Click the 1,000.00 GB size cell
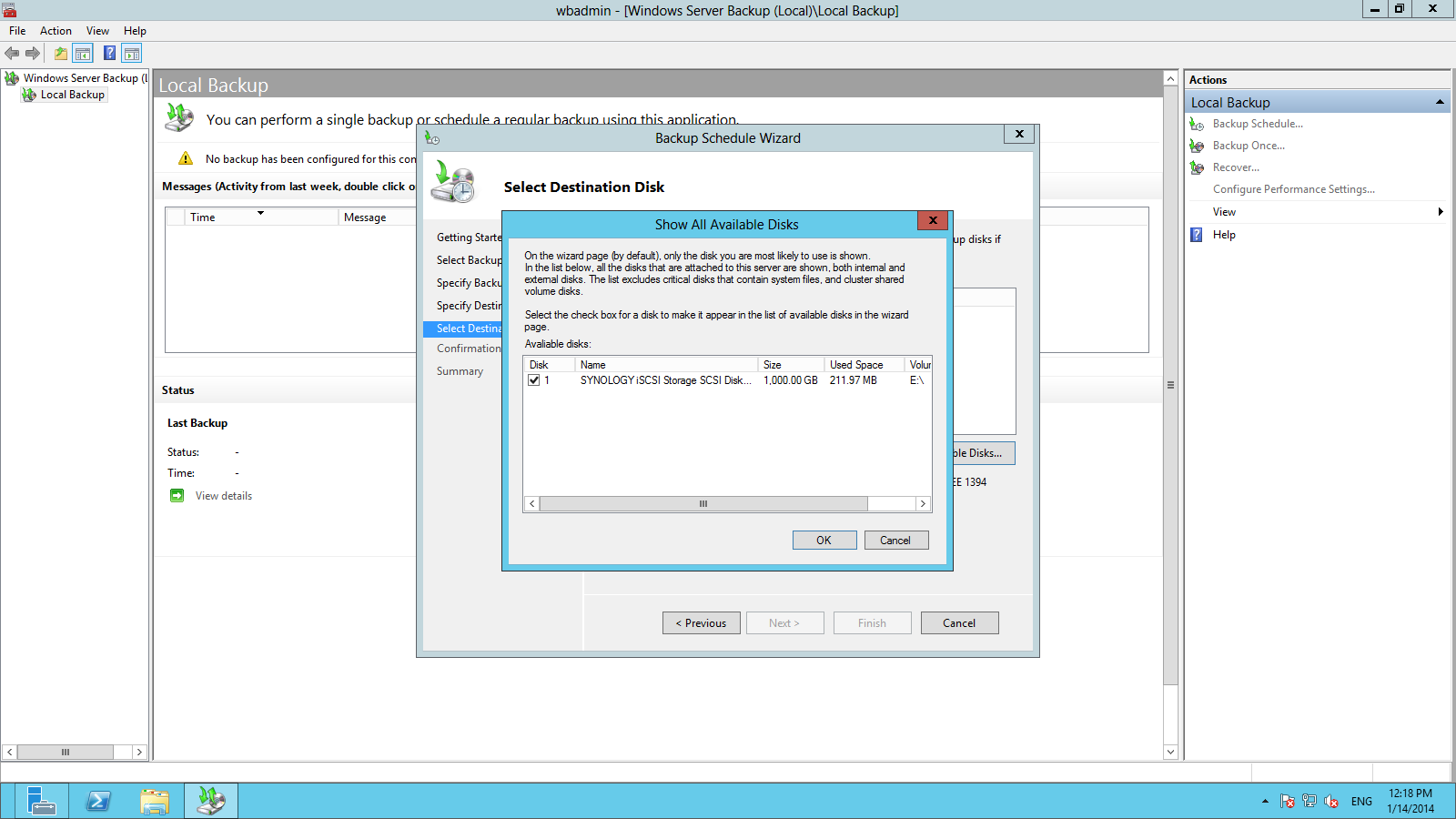 pos(791,380)
